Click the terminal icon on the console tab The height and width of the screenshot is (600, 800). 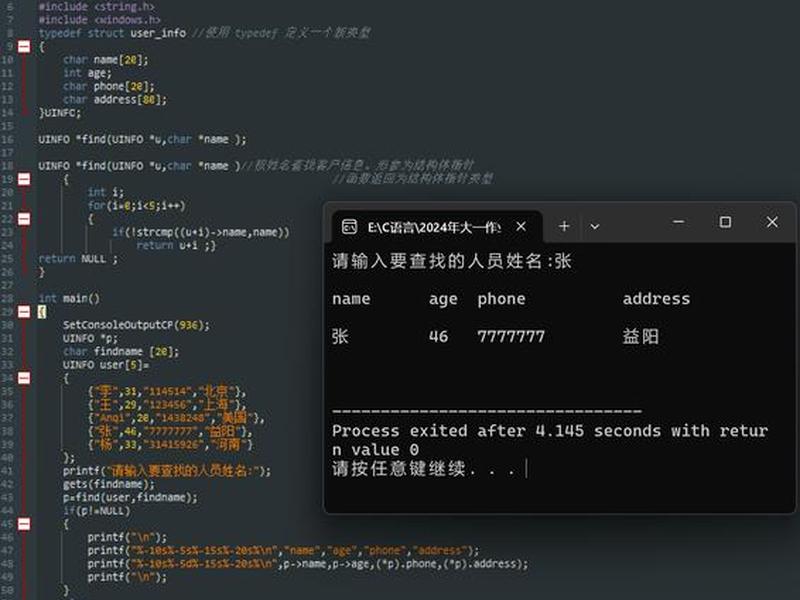(x=349, y=226)
